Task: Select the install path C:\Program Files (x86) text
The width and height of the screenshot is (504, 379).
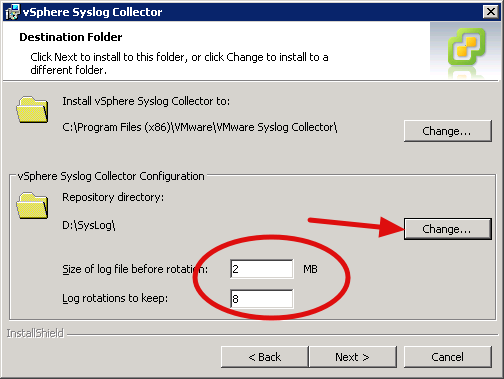Action: [200, 127]
